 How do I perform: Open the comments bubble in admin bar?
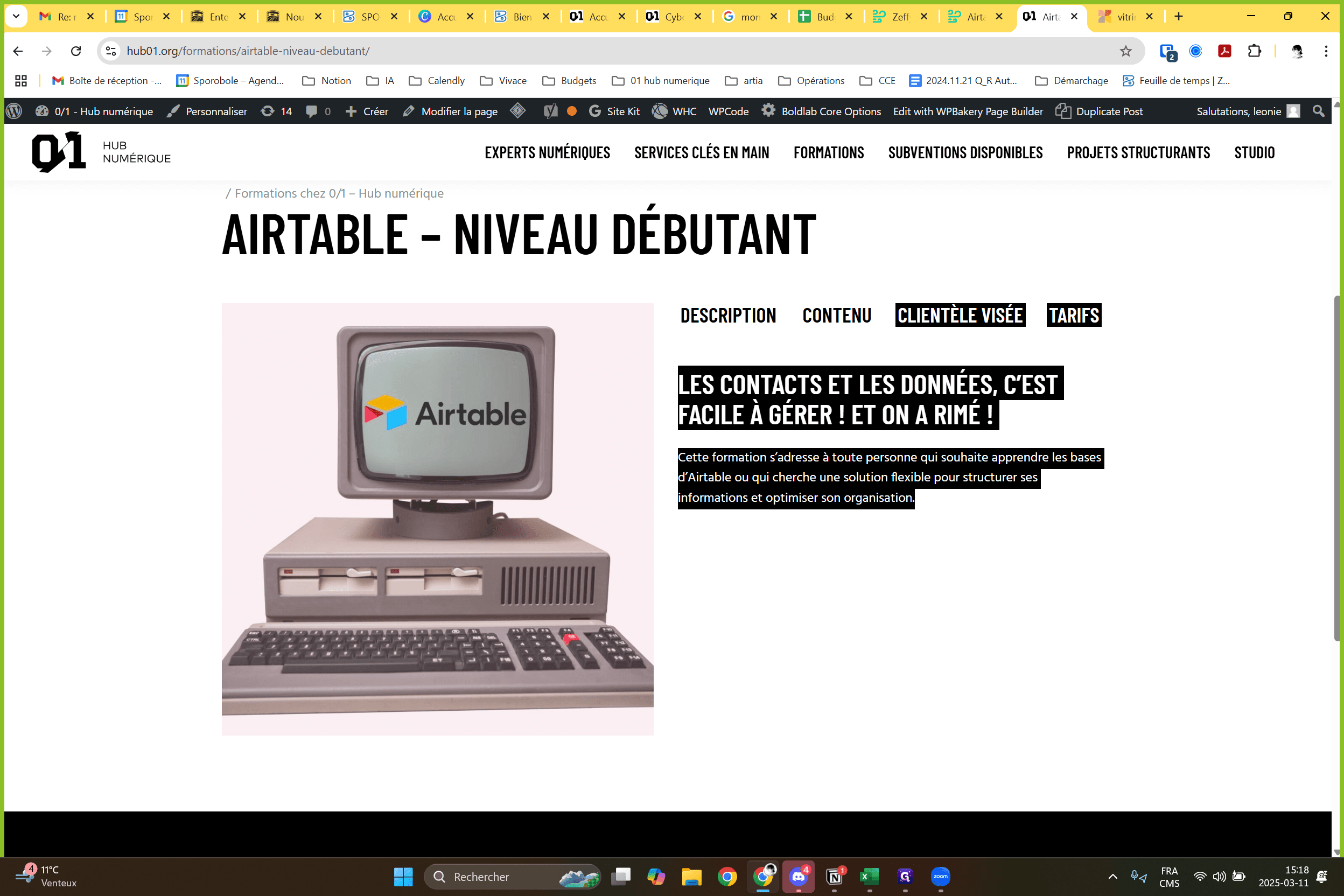coord(318,111)
